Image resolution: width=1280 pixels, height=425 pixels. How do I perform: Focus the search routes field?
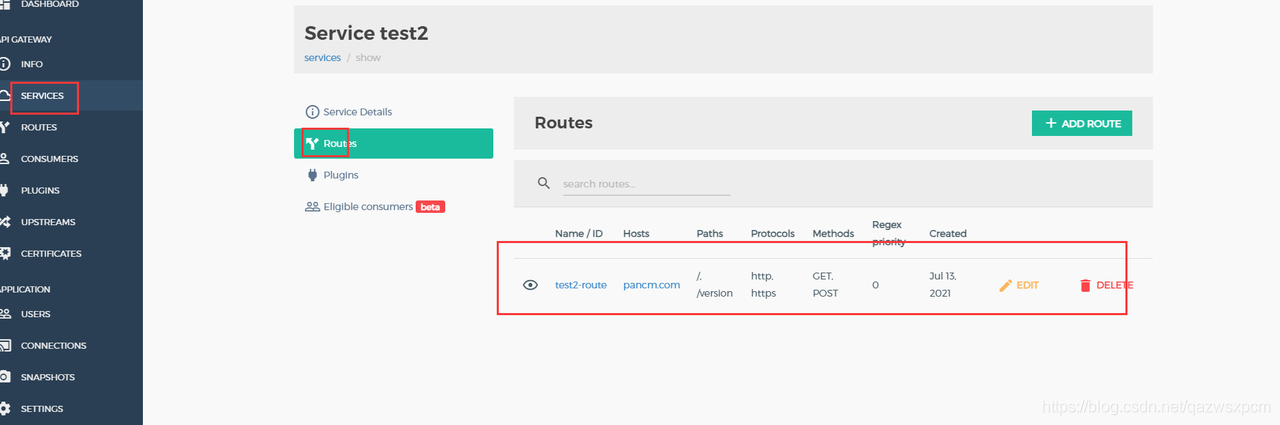coord(645,184)
